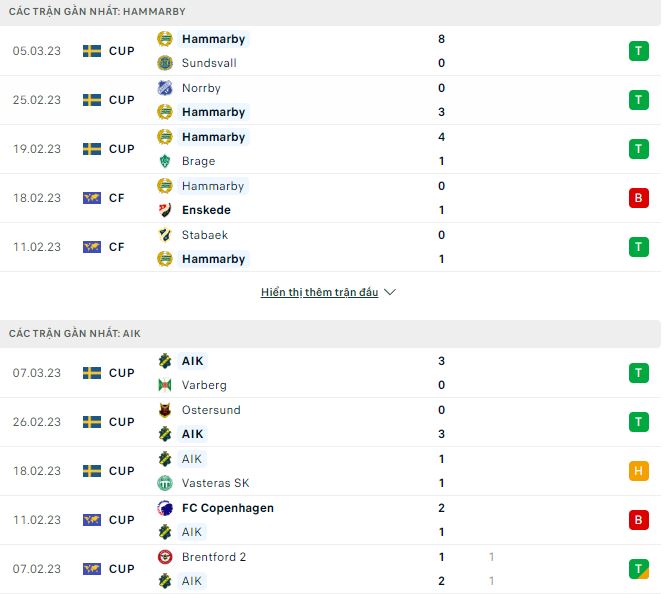Click the red B badge for Copenhagen–AIK
Screen dimensions: 664x594
639,520
